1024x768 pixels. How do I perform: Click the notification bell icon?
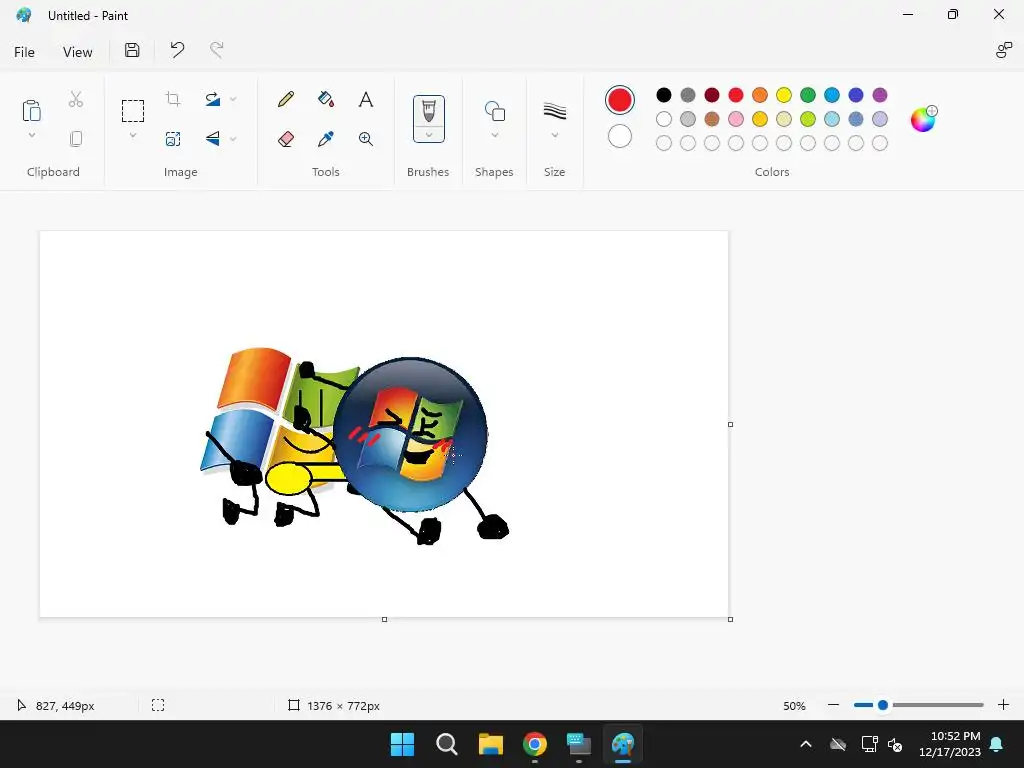[997, 744]
